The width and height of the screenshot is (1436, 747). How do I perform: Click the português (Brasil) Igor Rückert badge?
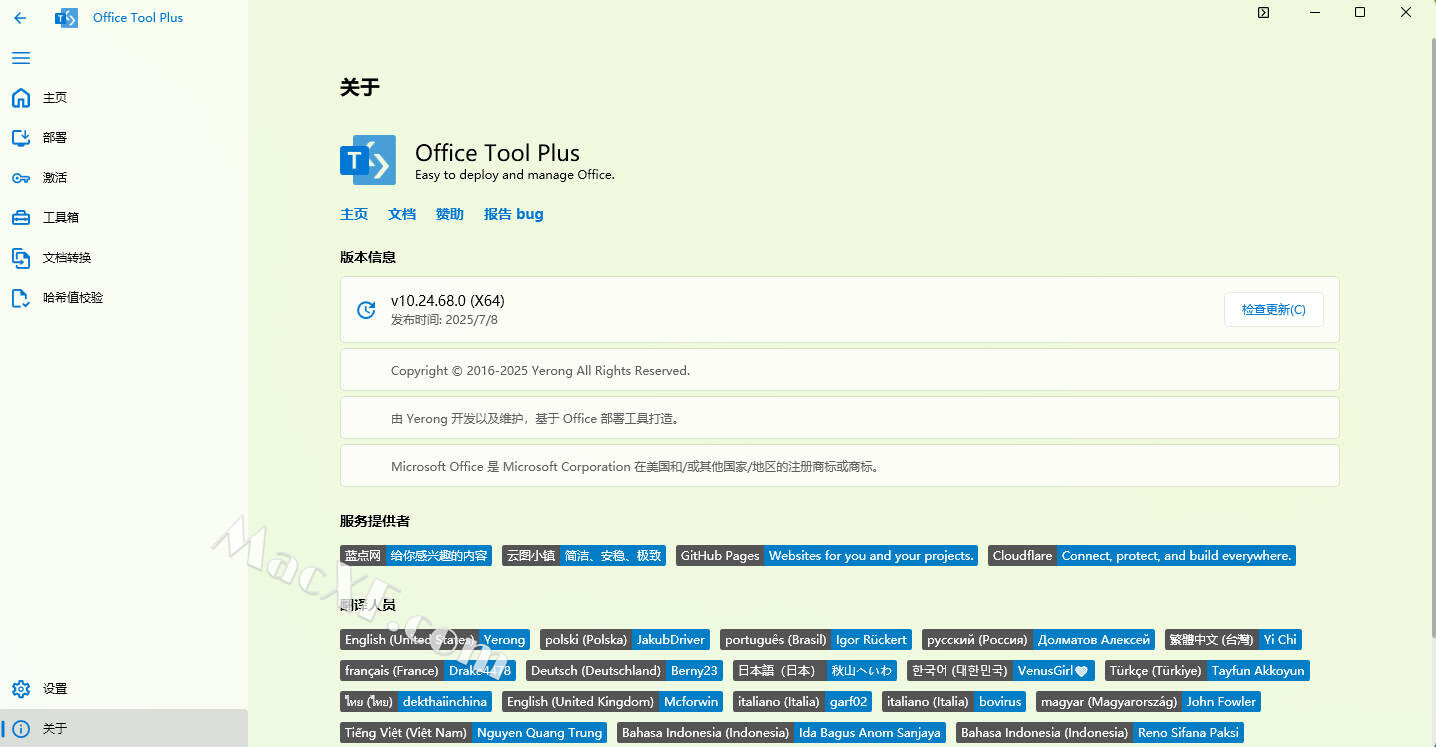pos(816,640)
